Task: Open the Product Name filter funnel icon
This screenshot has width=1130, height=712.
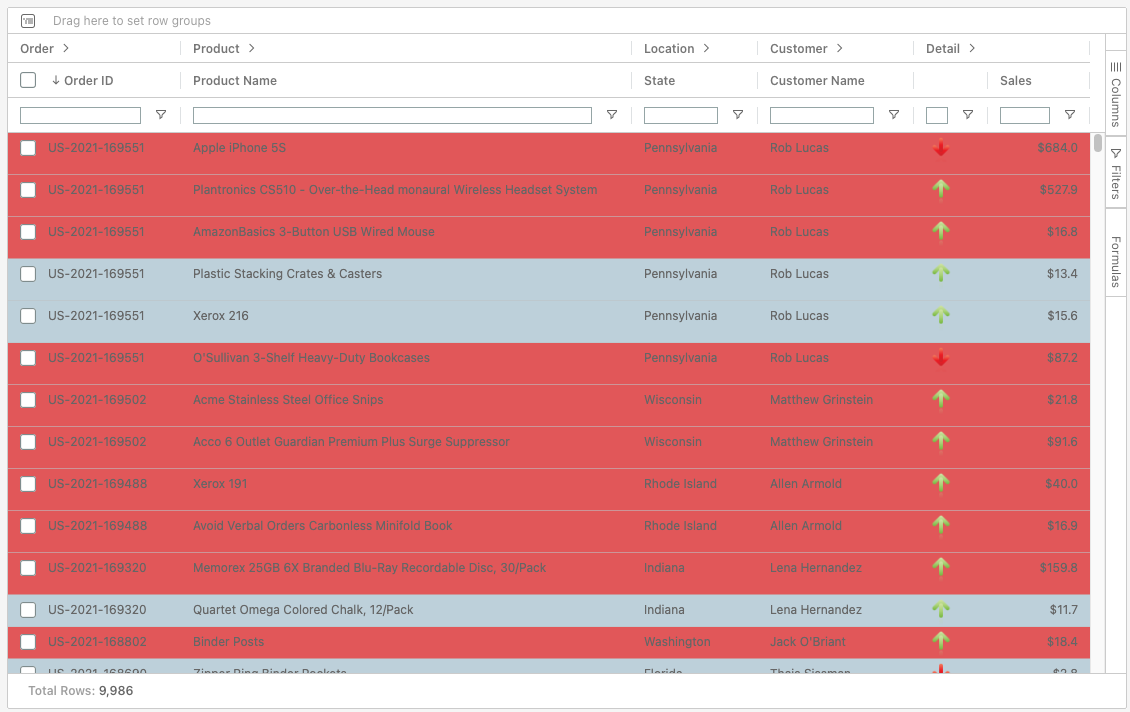Action: point(612,115)
